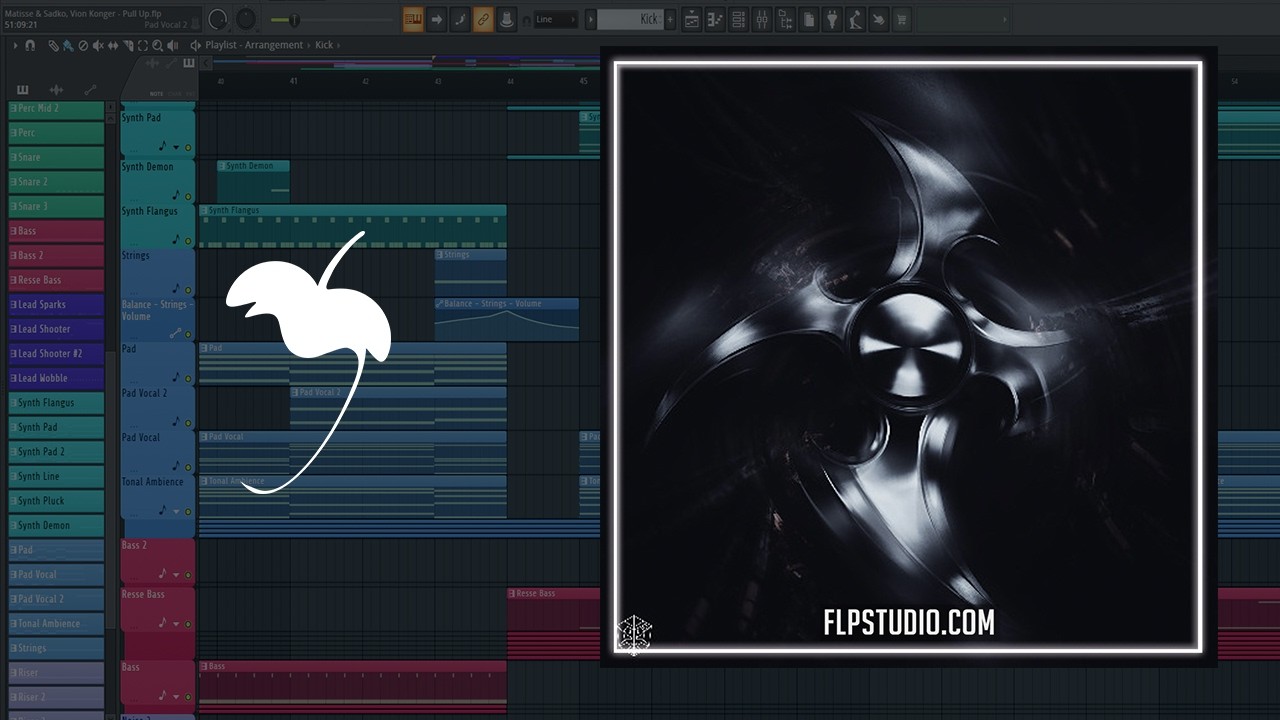Mute the Tonal Ambience track
Image resolution: width=1280 pixels, height=720 pixels.
188,511
